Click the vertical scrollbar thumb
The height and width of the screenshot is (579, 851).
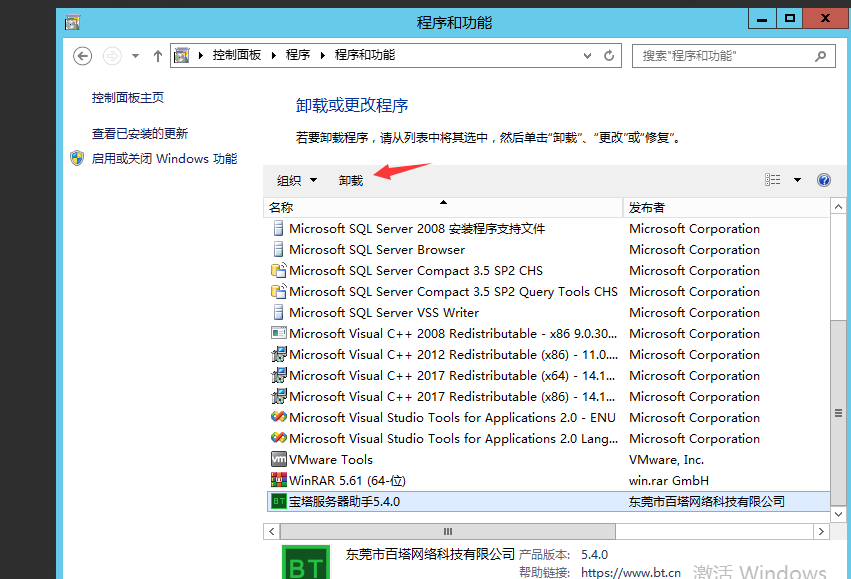(x=839, y=413)
